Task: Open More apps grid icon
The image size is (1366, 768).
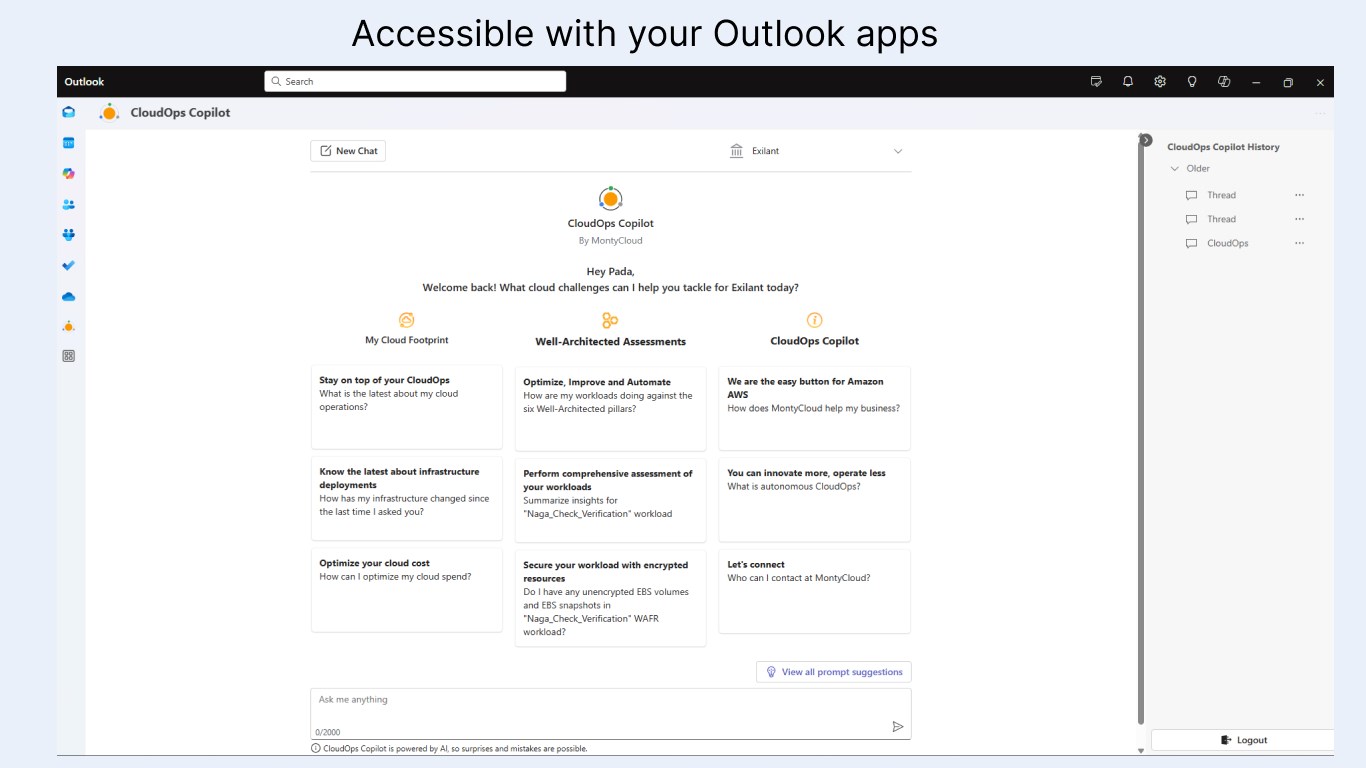Action: click(68, 356)
